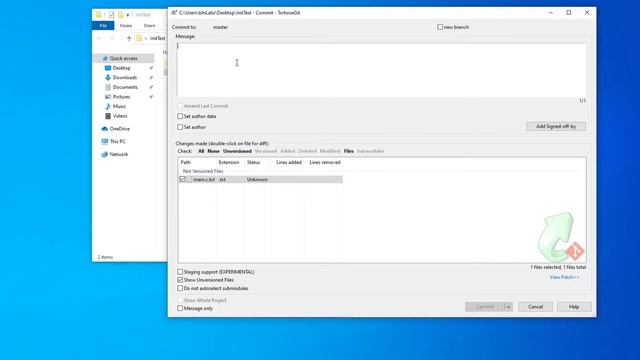Screen dimensions: 640x360
Task: Uncheck Show Unversioned Files
Action: click(180, 280)
